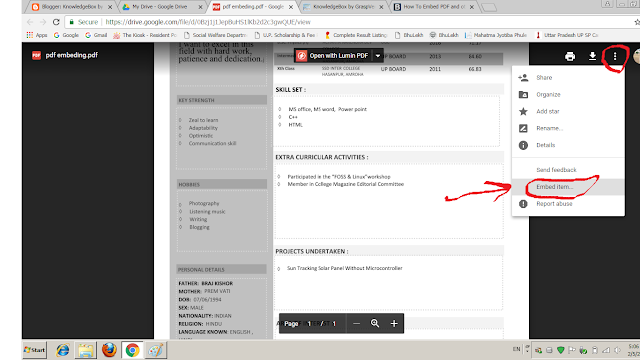Viewport: 640px width, 360px height.
Task: Open Complete Result Listing bookmark
Action: [x=356, y=35]
